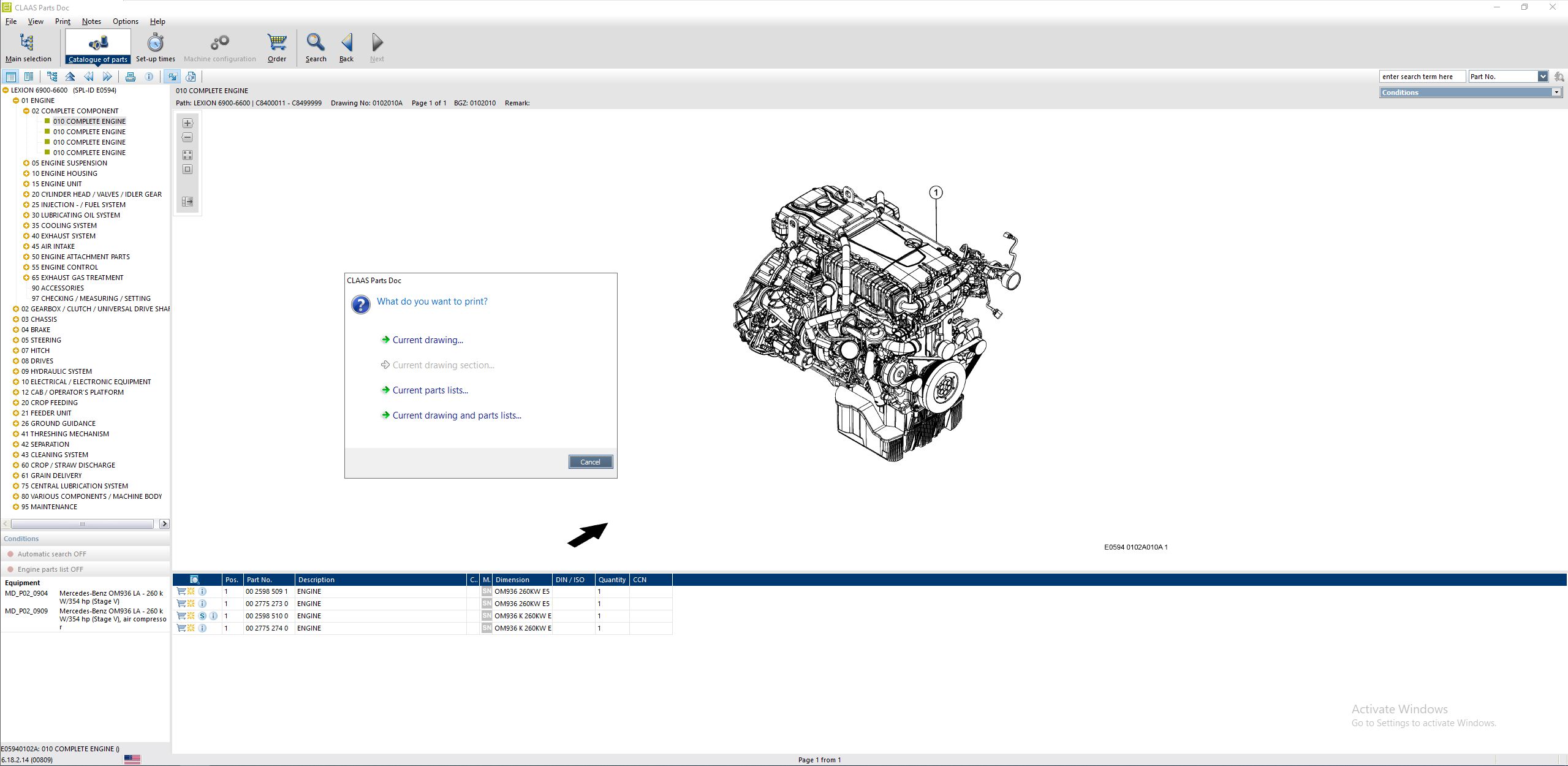Click the Set-up times stopwatch icon
1568x766 pixels.
coord(155,43)
